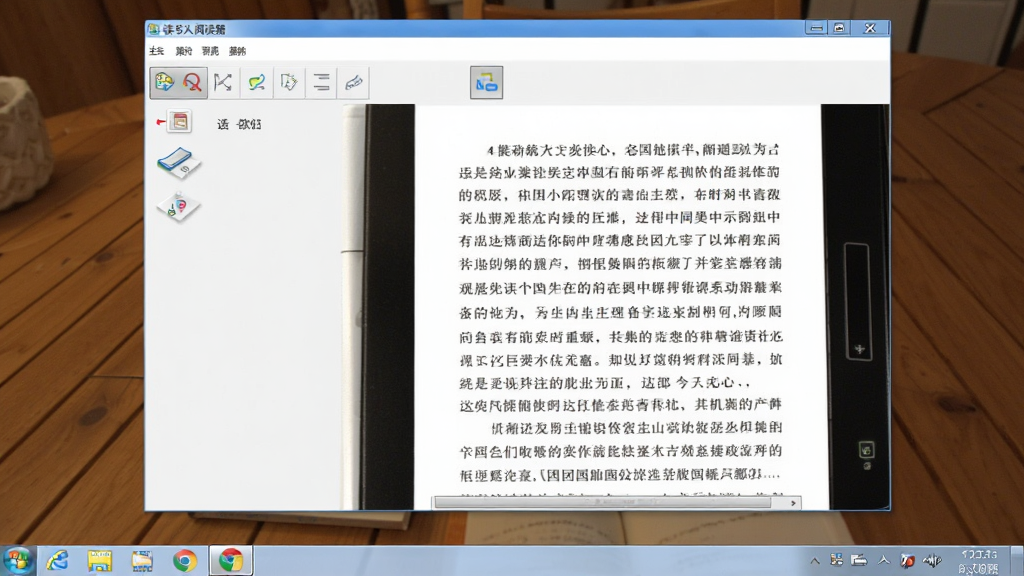Open the yellow file explorer taskbar icon
Viewport: 1024px width, 576px height.
100,560
